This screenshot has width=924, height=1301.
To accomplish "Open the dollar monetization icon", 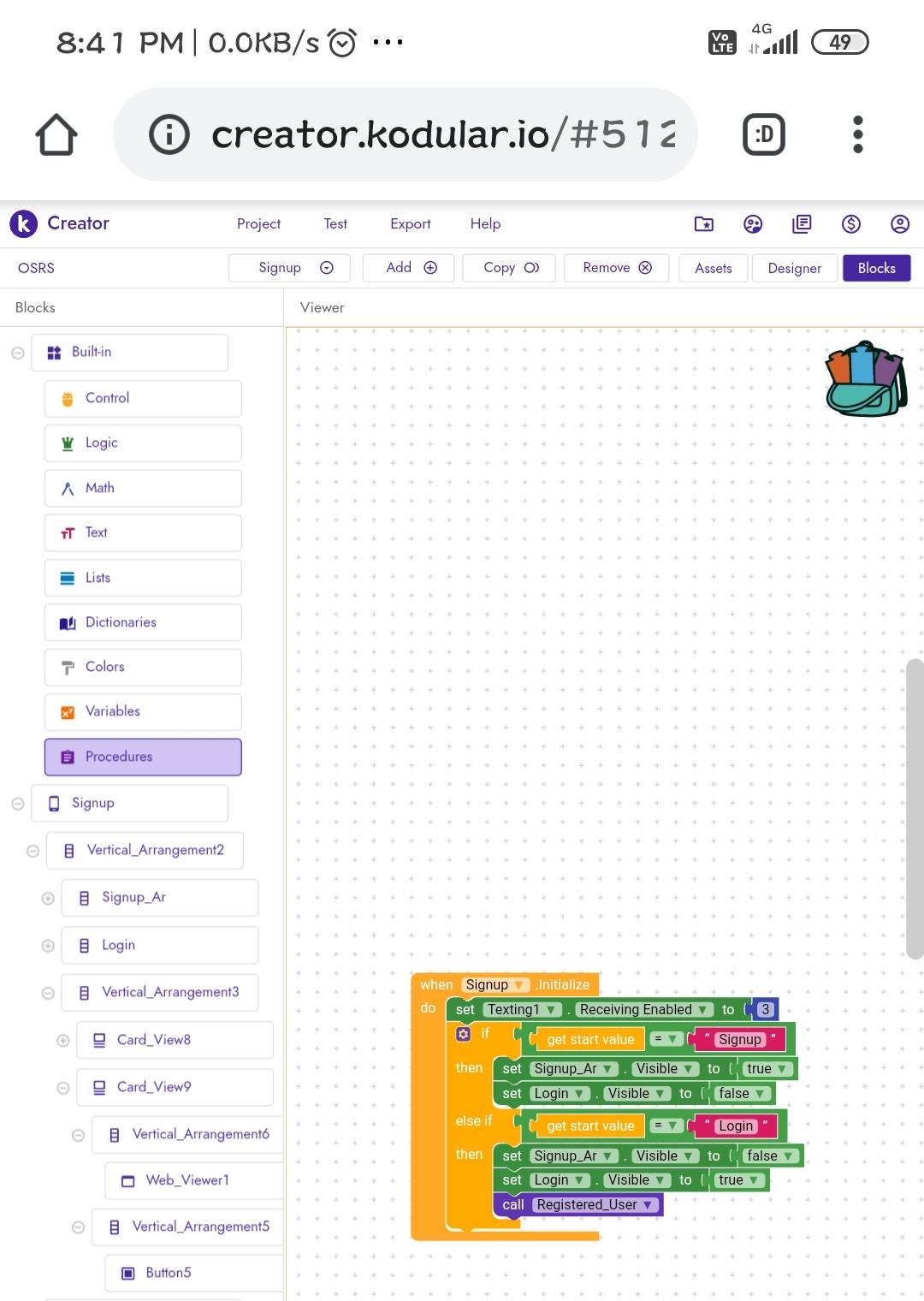I will [x=850, y=223].
